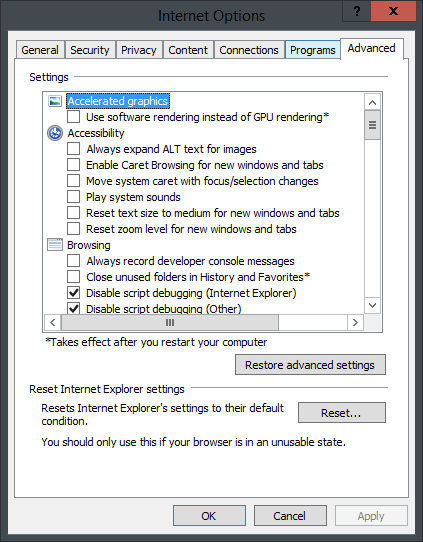Select the Browsing tree heading
The height and width of the screenshot is (542, 423).
point(89,245)
